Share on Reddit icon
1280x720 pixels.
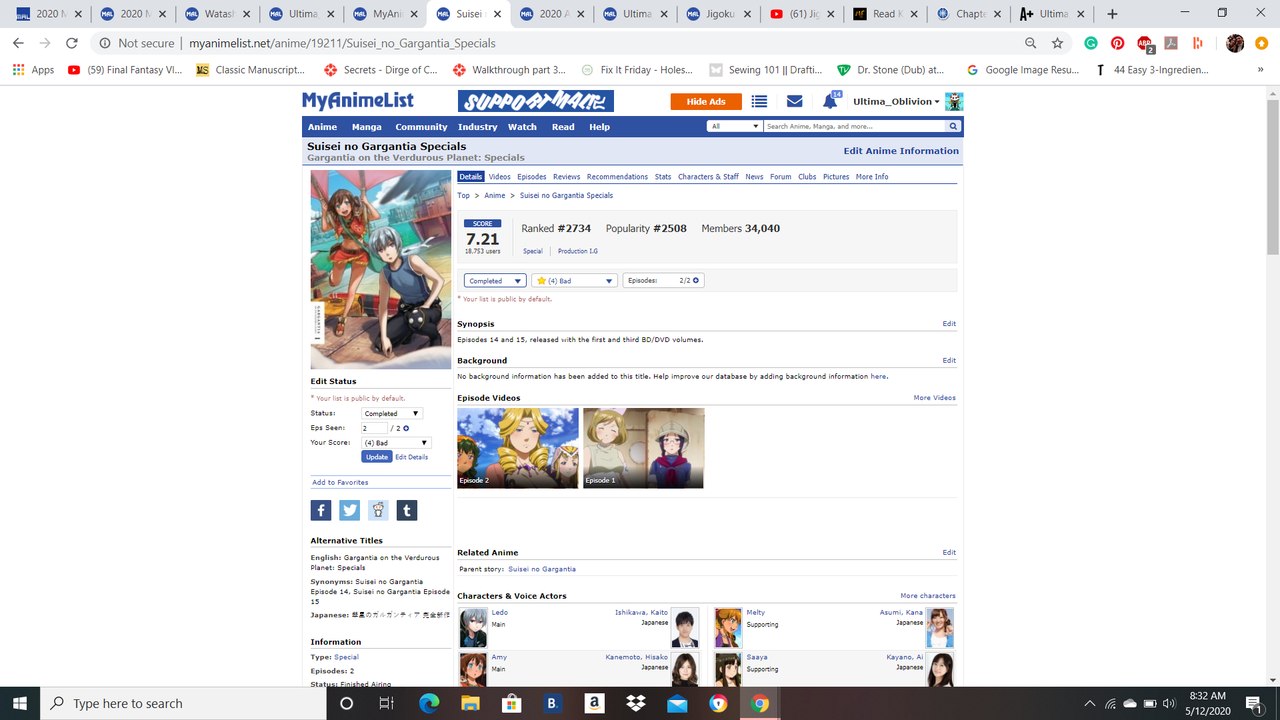tap(378, 510)
